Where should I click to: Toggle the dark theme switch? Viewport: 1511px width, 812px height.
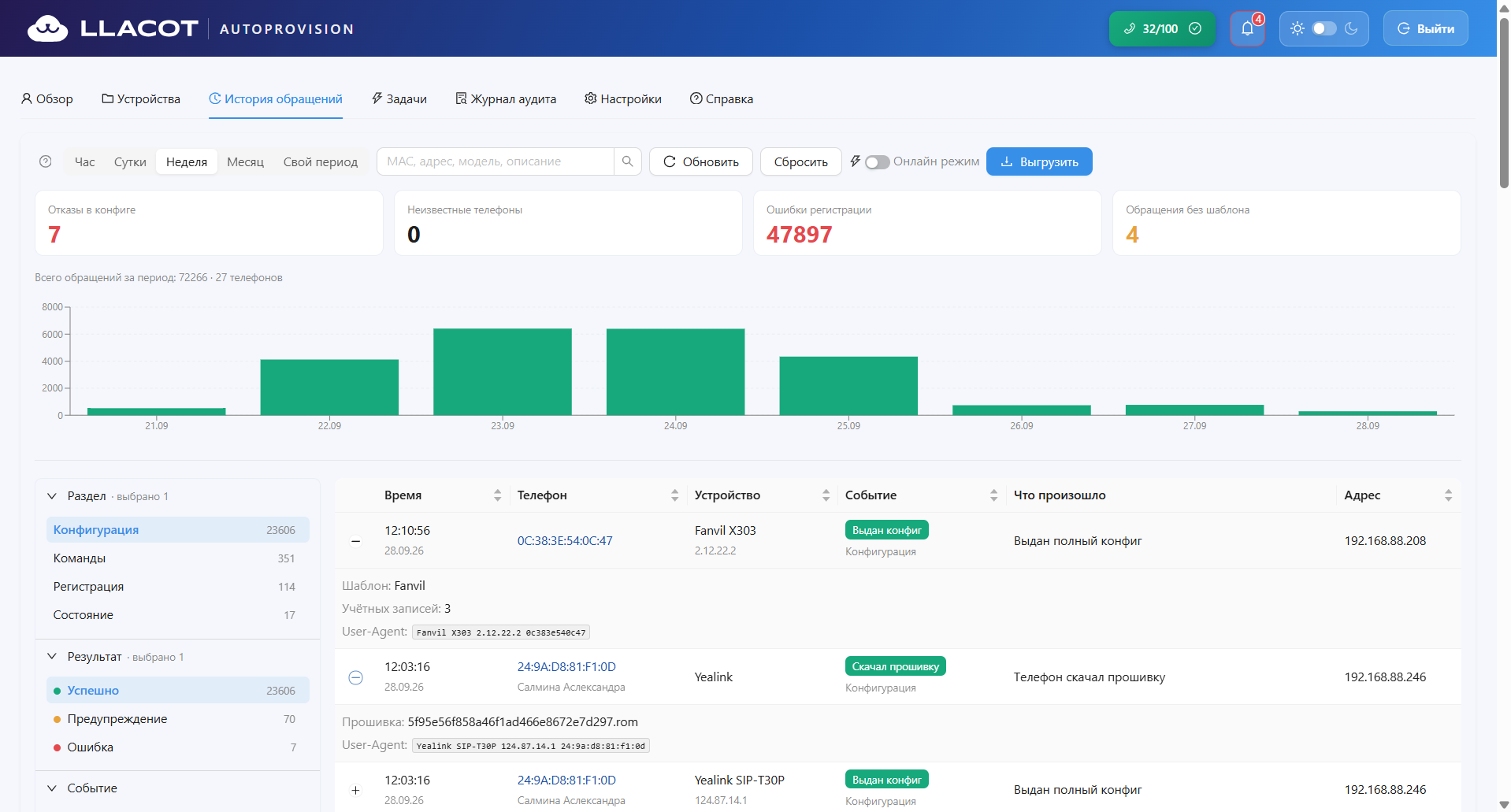[x=1324, y=28]
